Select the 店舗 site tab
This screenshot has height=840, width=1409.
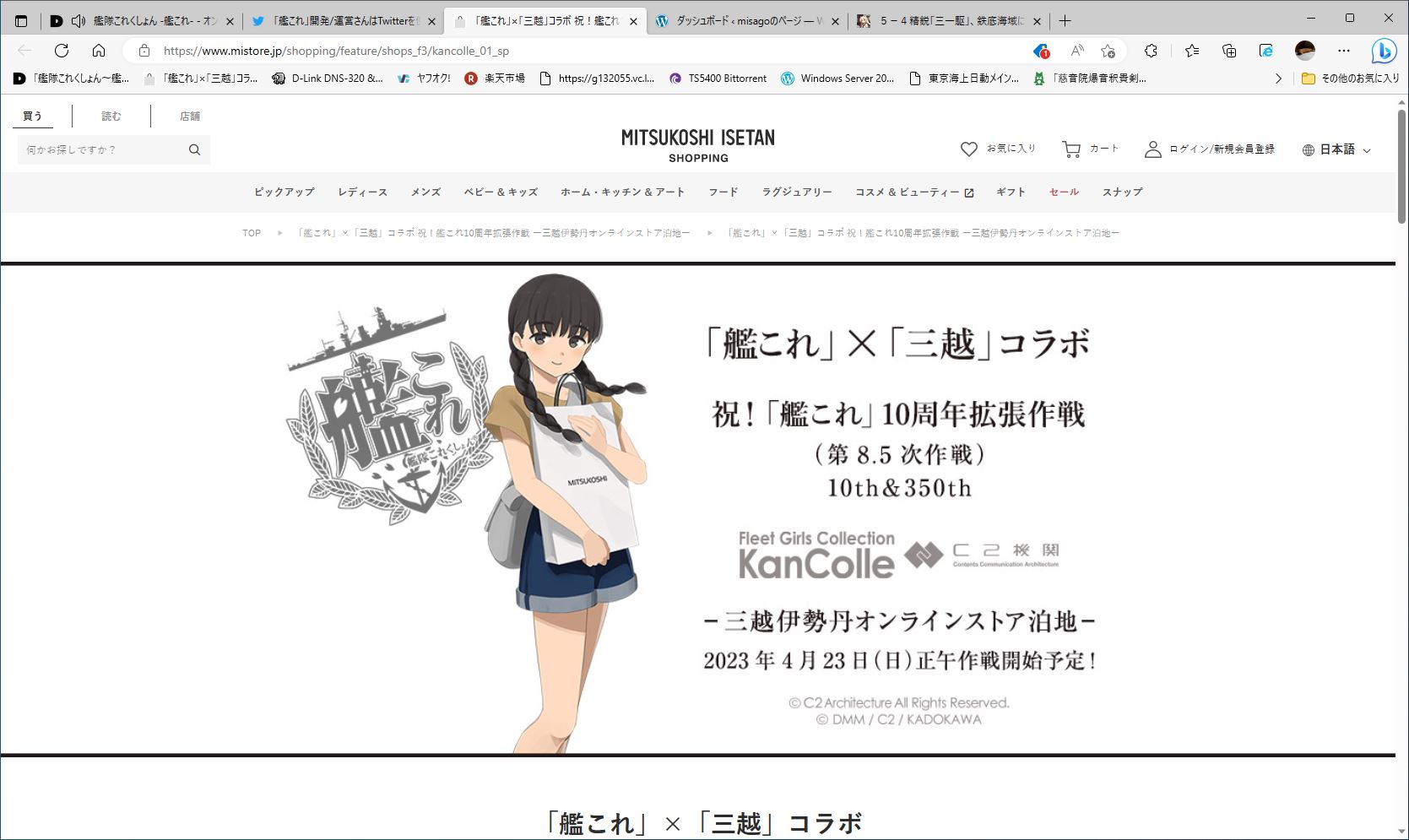click(190, 116)
